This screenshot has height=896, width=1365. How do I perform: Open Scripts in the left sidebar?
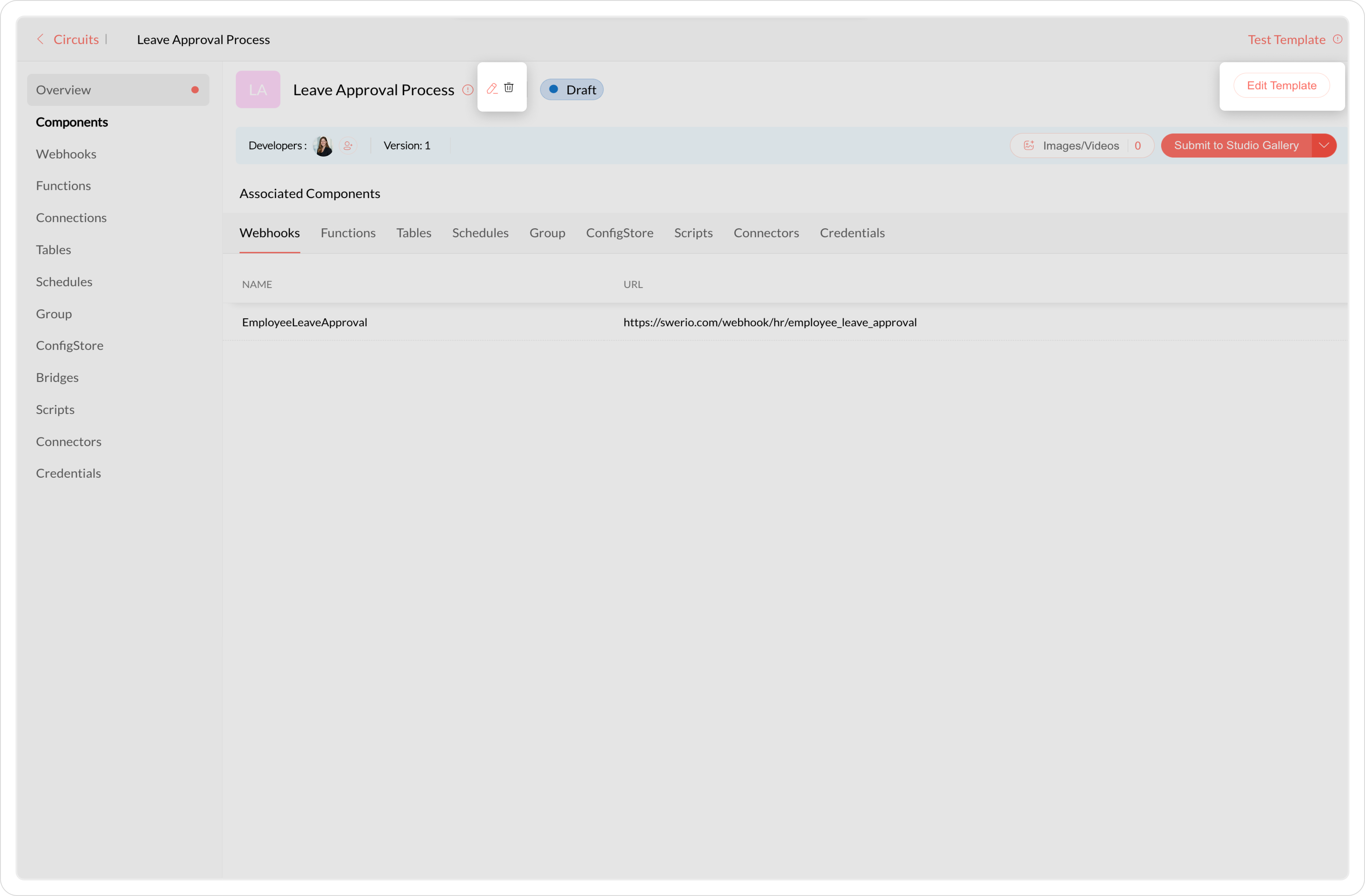coord(55,409)
